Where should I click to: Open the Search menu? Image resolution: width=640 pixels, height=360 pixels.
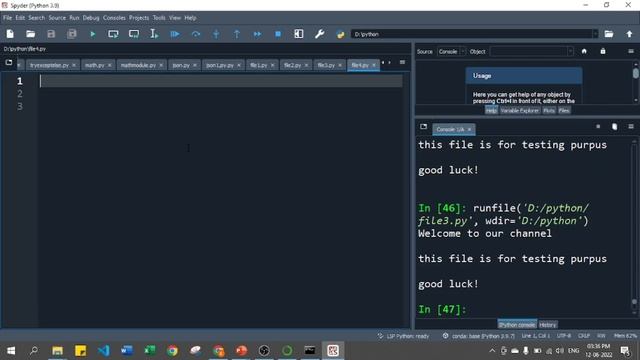click(x=36, y=18)
